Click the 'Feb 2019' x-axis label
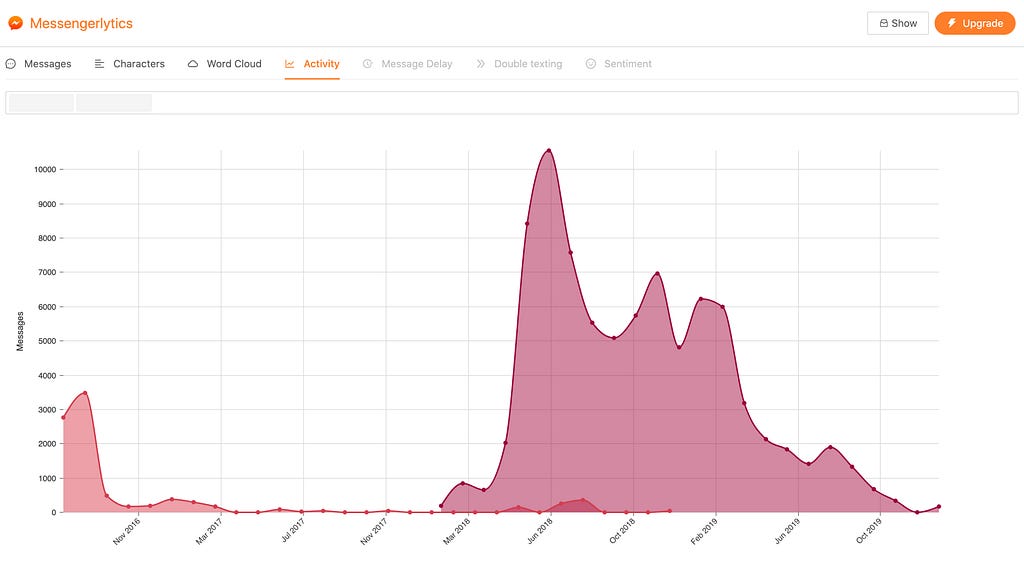The image size is (1024, 576). (x=705, y=532)
